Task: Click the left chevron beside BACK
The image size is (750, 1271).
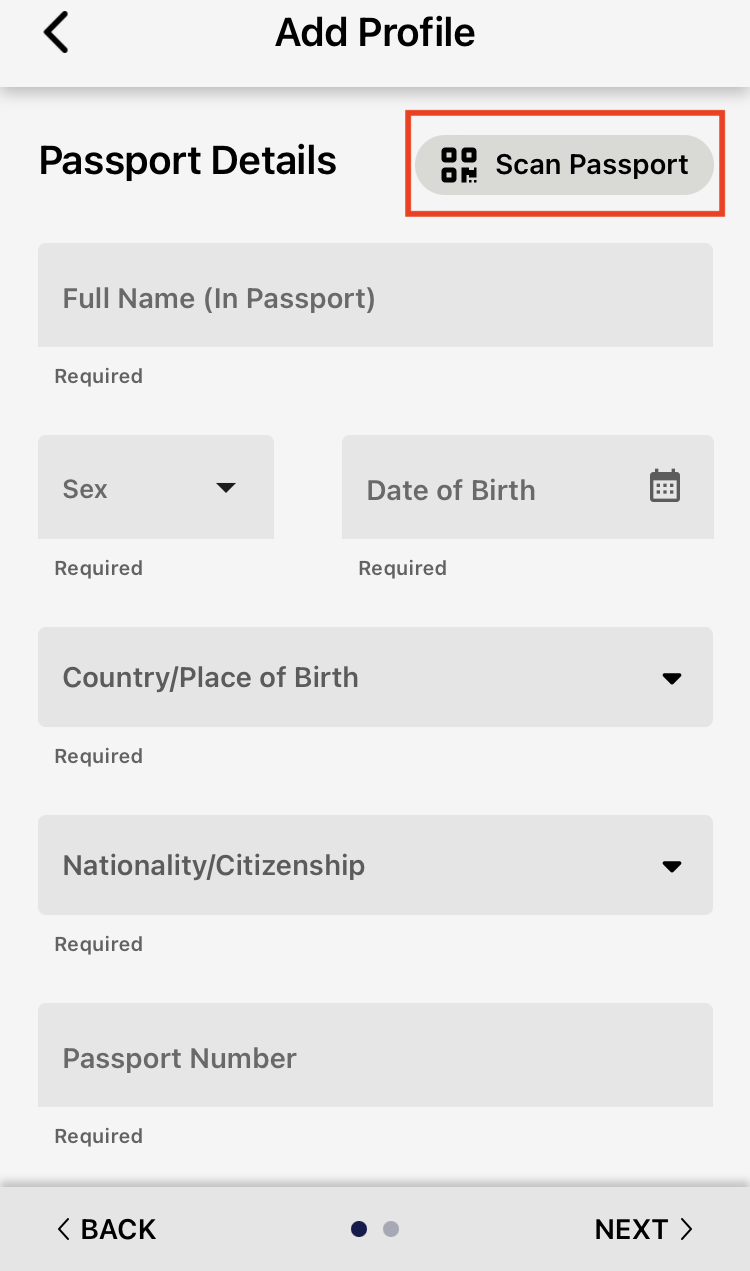Action: tap(64, 1229)
